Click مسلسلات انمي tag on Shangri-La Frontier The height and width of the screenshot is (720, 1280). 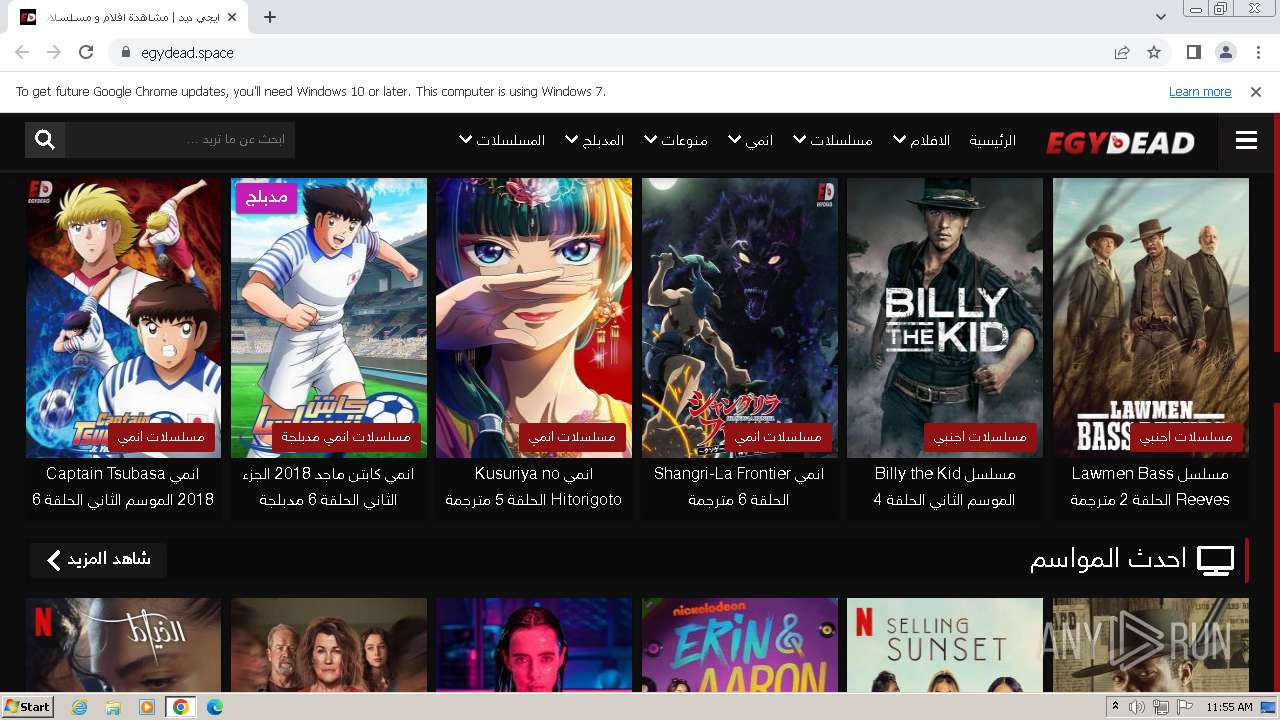pos(778,437)
